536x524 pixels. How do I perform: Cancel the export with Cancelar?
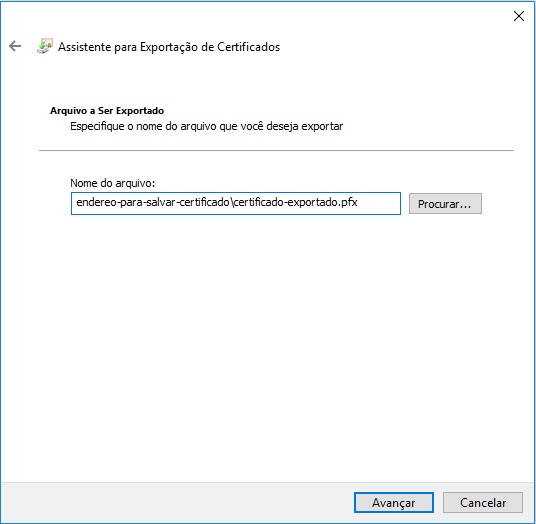pos(483,502)
